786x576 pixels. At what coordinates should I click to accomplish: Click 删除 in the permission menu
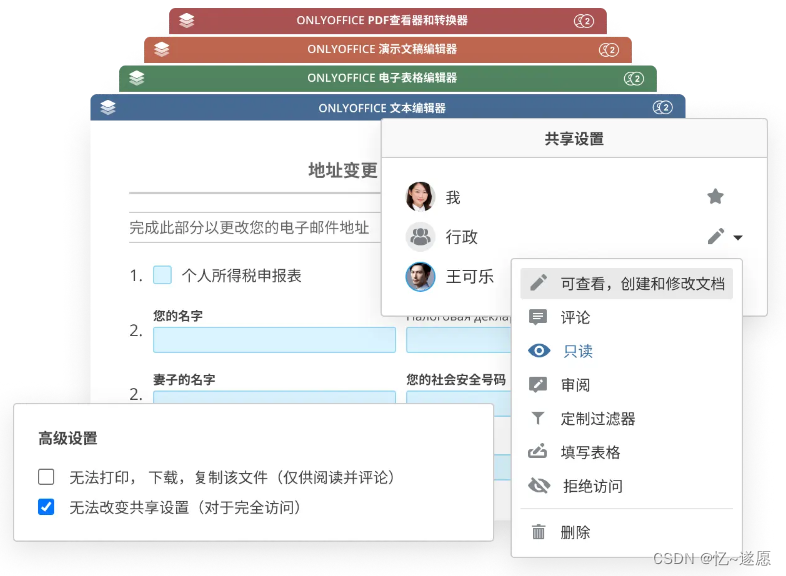pyautogui.click(x=627, y=532)
